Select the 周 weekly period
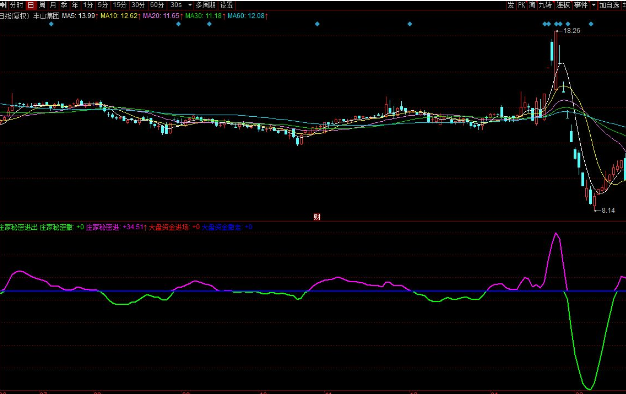Image resolution: width=626 pixels, height=394 pixels. pos(42,5)
